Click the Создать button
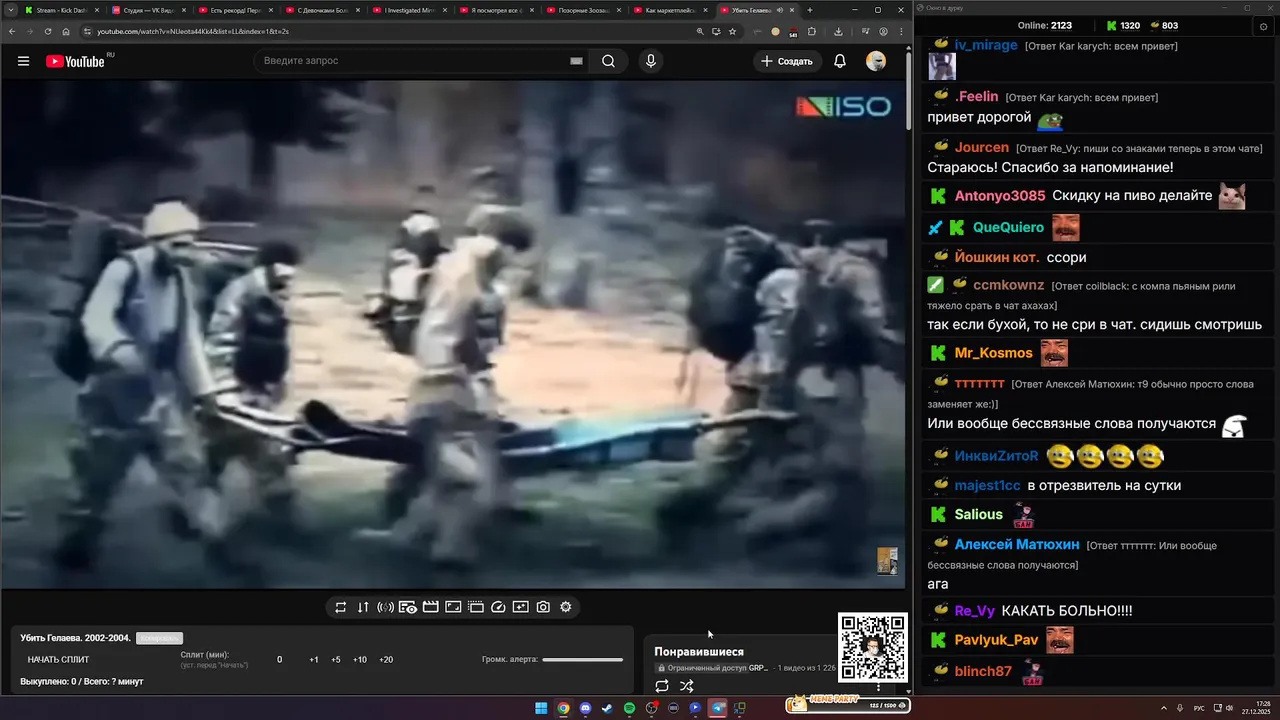 click(787, 61)
